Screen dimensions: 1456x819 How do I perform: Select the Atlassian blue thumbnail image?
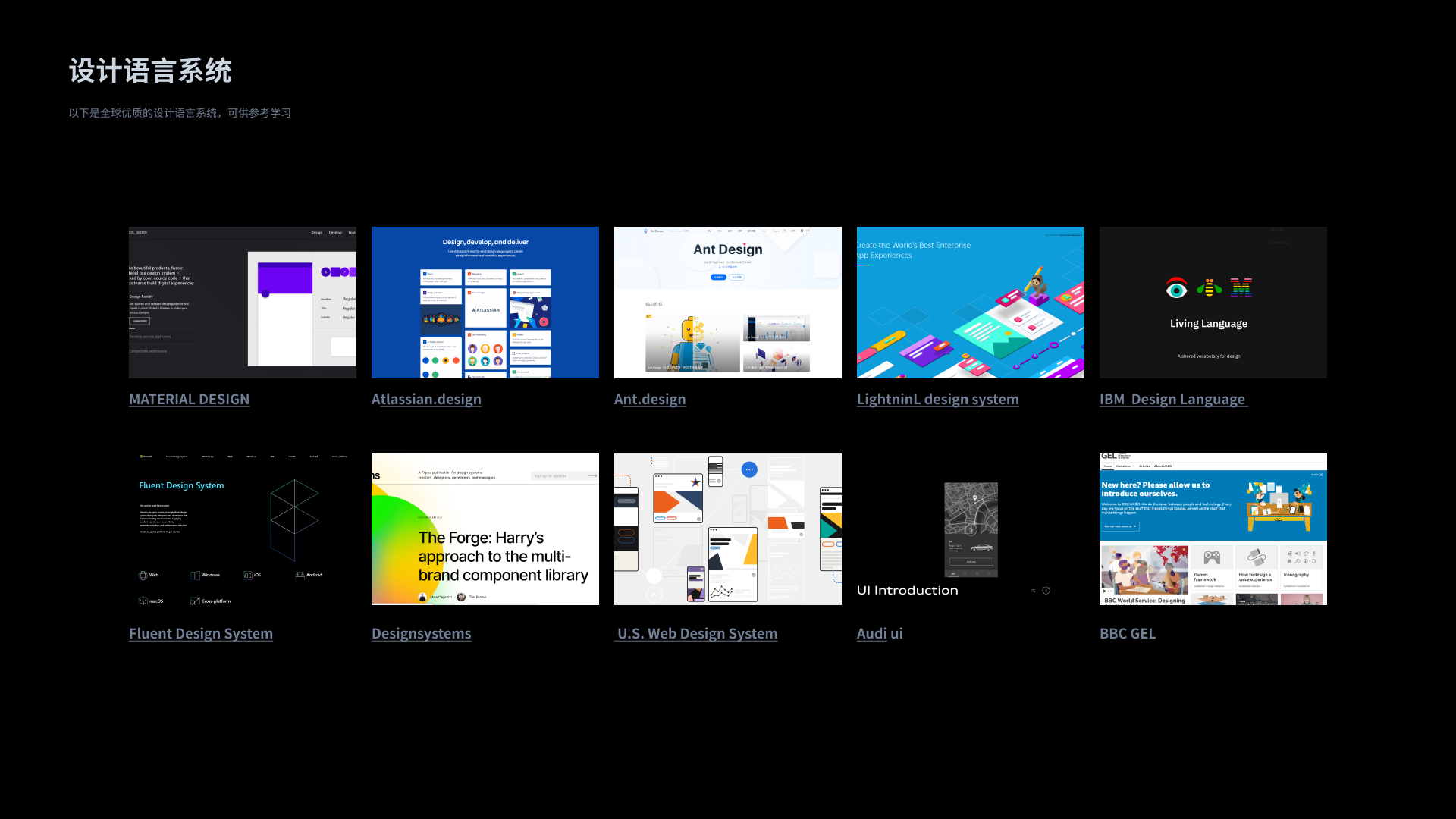[485, 303]
